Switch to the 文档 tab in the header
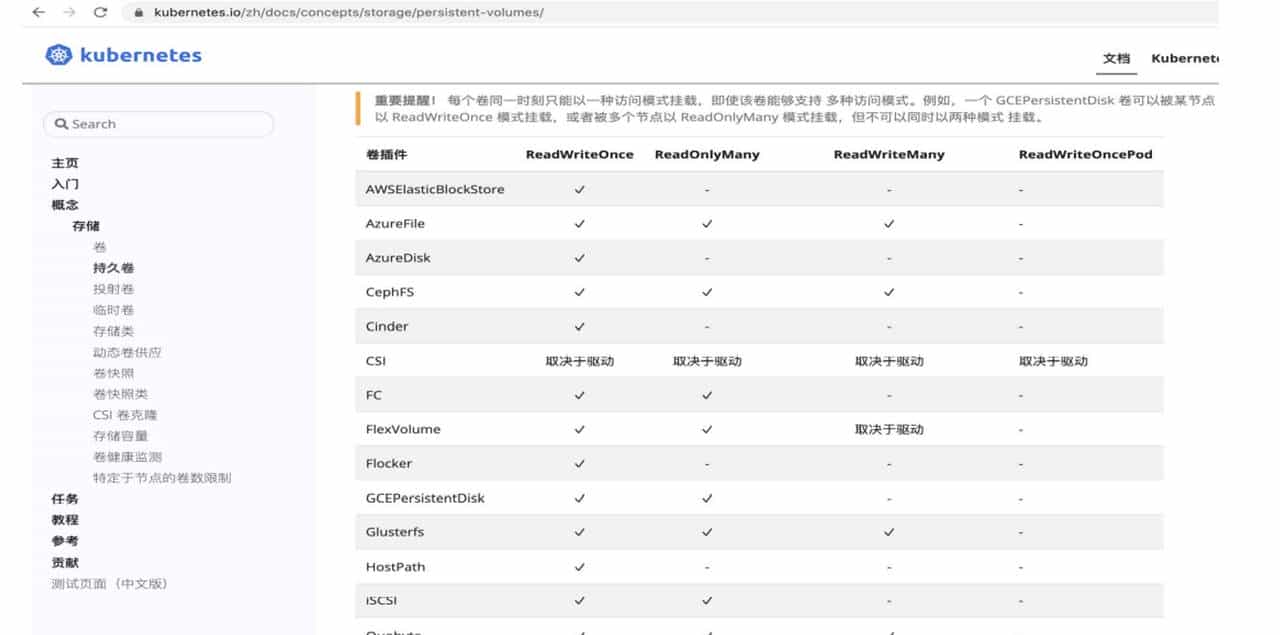This screenshot has height=635, width=1280. tap(1116, 58)
